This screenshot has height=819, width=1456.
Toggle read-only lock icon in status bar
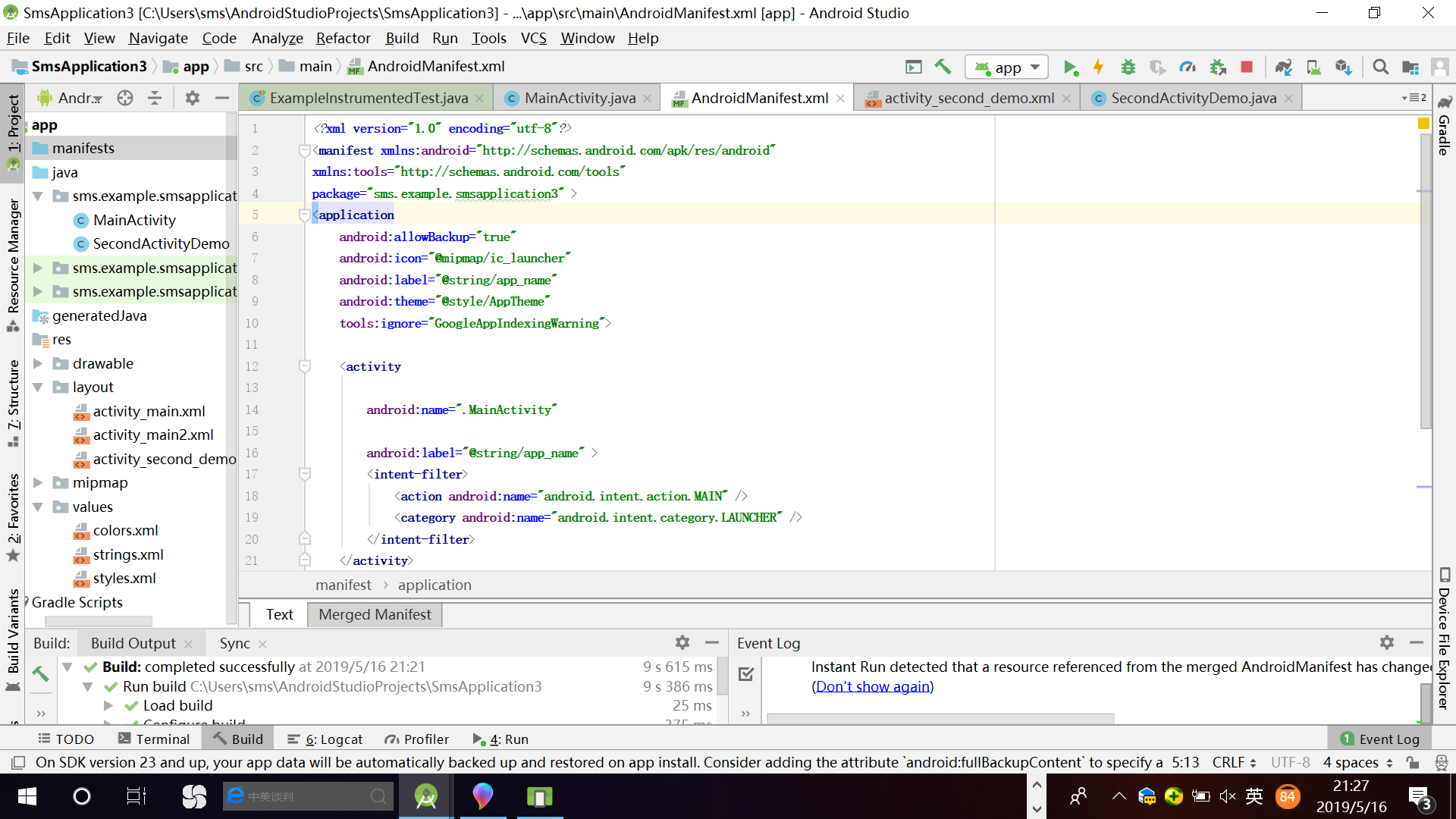pos(1412,762)
